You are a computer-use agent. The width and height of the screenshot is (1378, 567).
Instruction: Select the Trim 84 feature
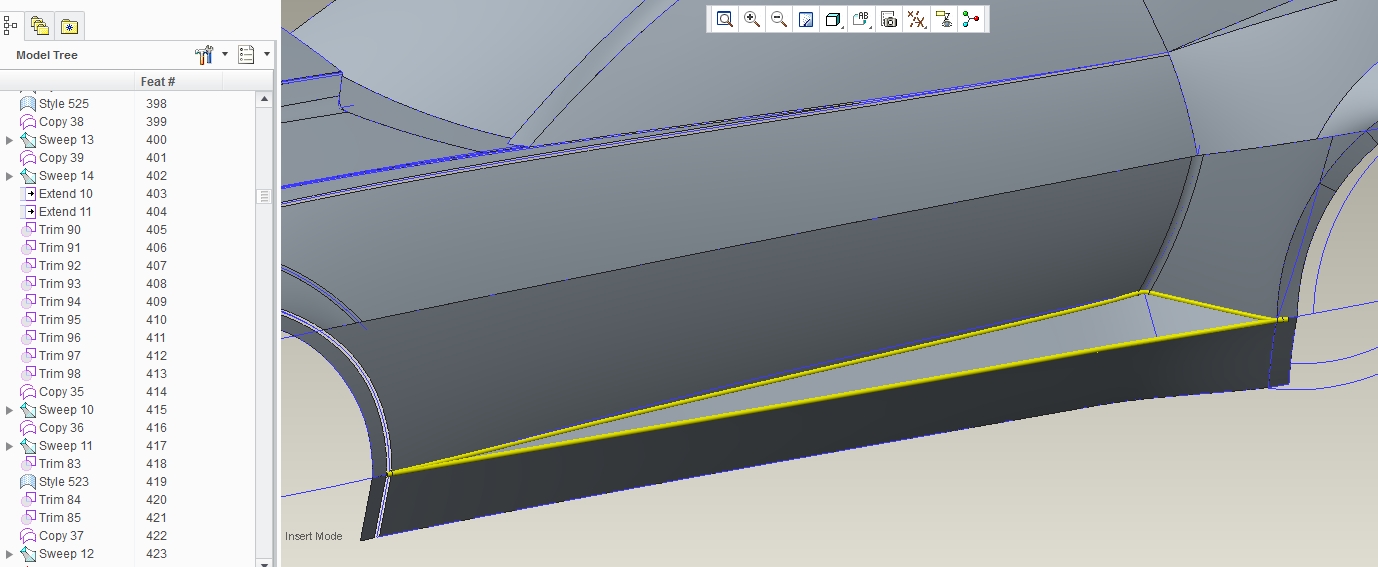pos(60,500)
